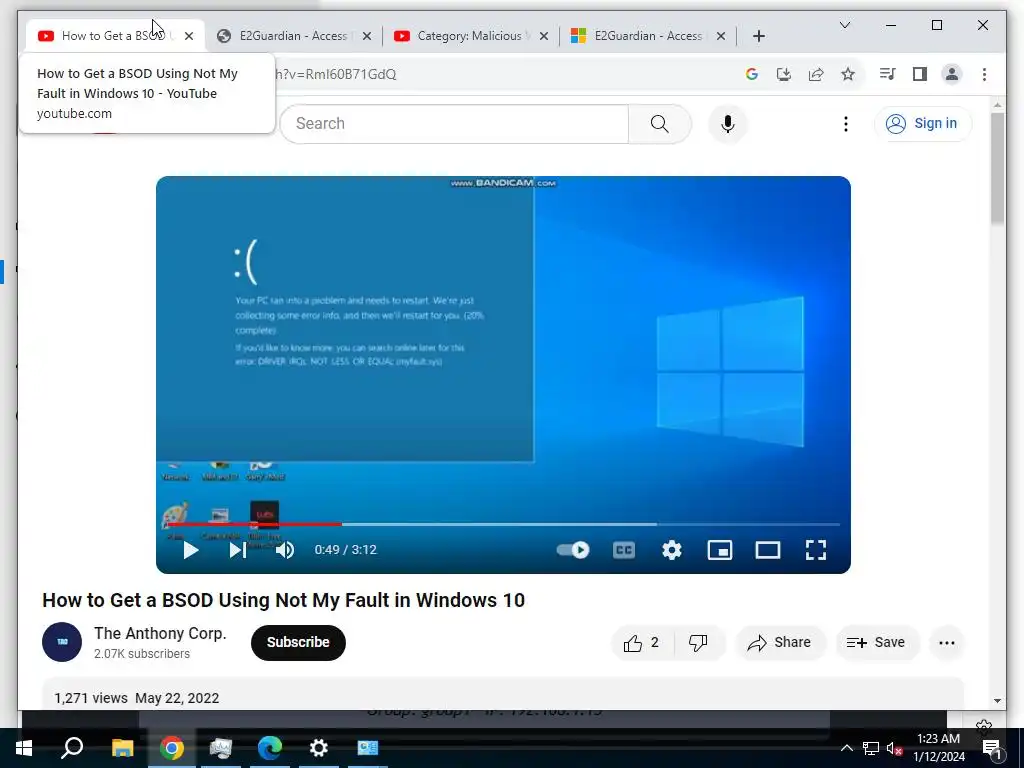Open taskbar search
The height and width of the screenshot is (768, 1024).
(72, 748)
